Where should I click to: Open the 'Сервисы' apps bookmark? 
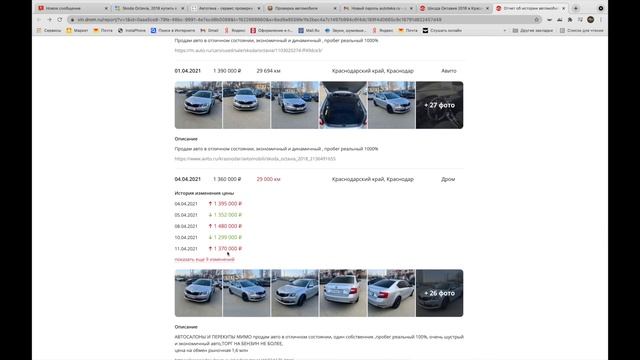(49, 30)
